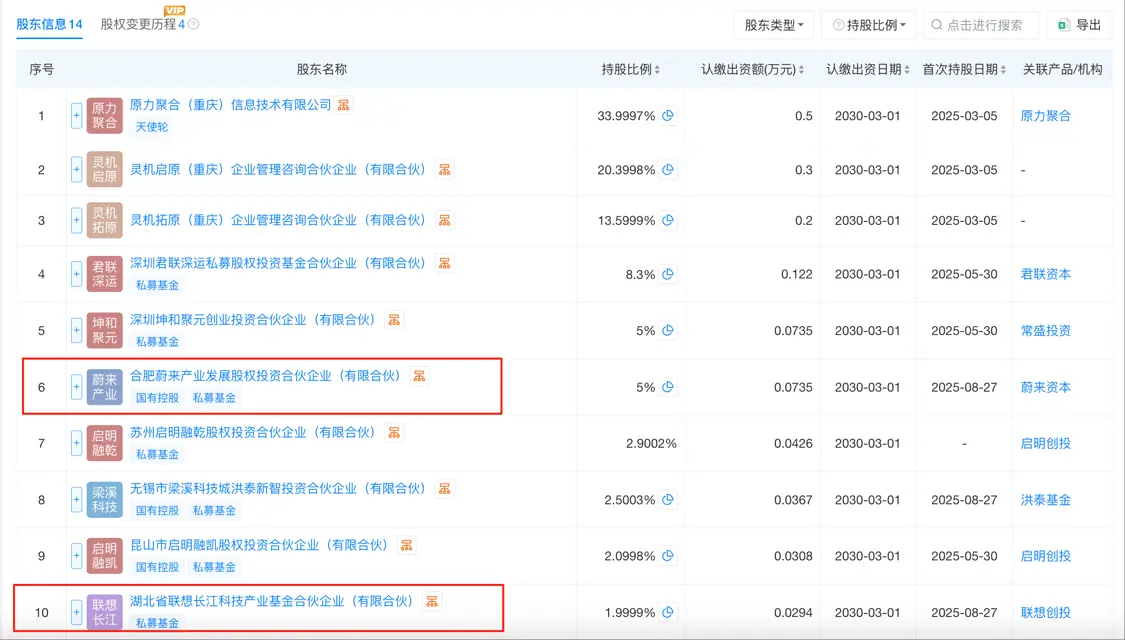The image size is (1125, 640).
Task: Click the equity chart icon after 湖北省联想长江 name
Action: (x=430, y=601)
